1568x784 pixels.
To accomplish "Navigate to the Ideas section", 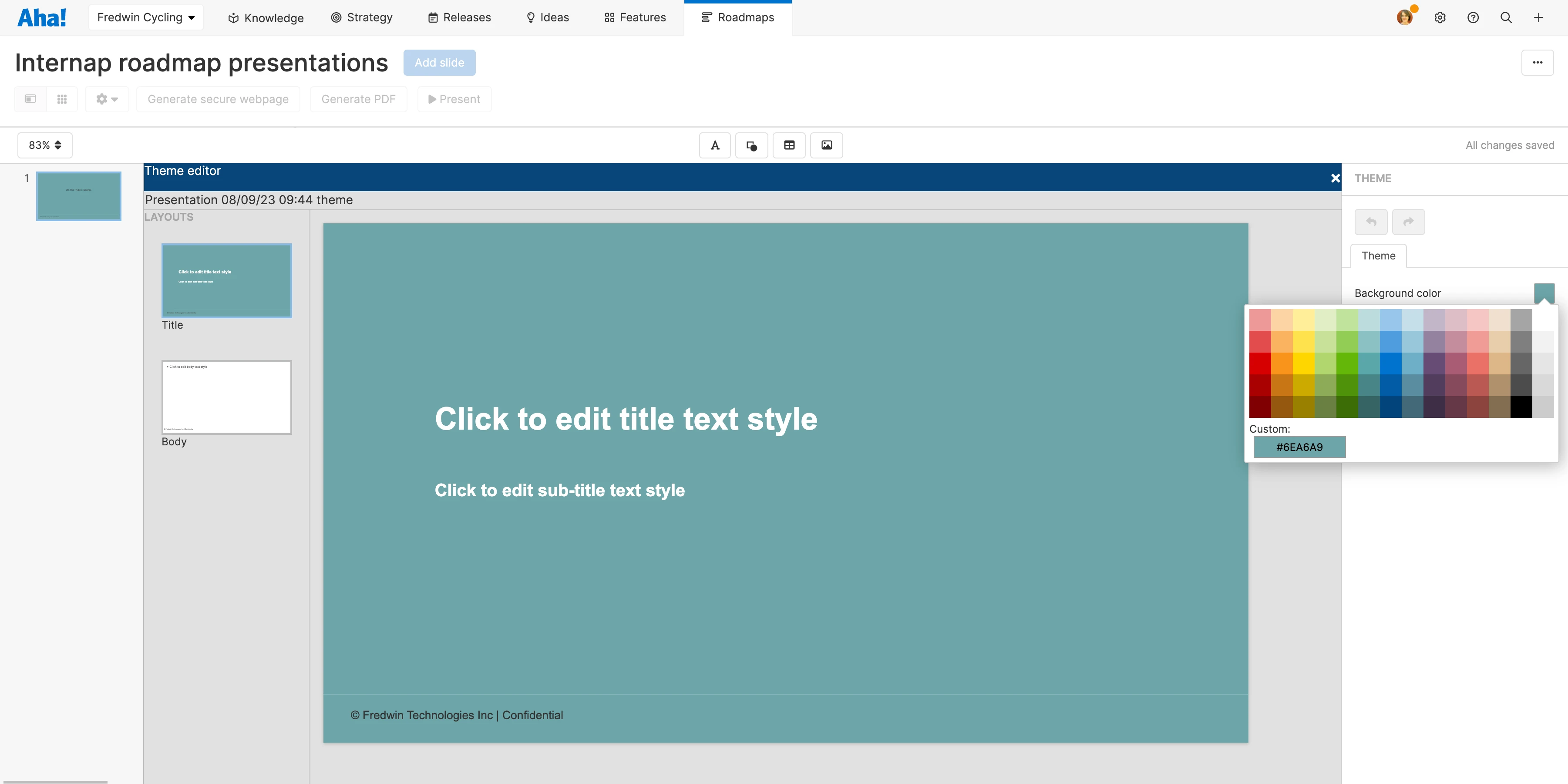I will click(547, 17).
